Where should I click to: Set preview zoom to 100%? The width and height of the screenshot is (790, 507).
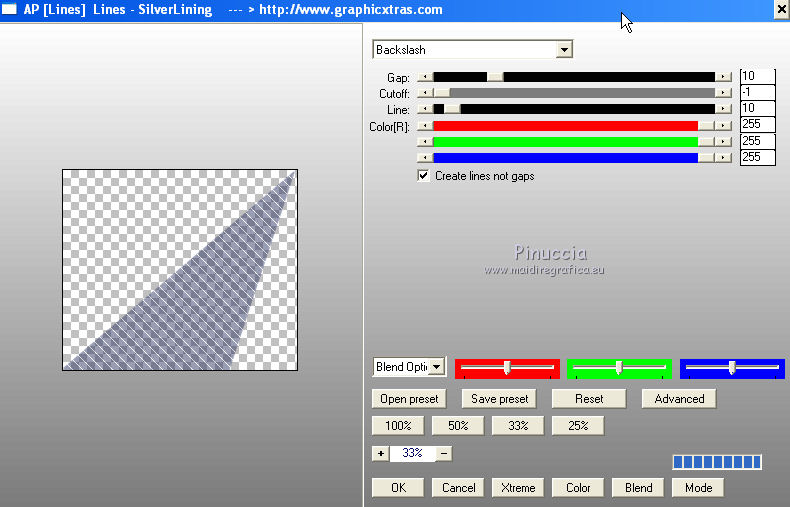398,426
